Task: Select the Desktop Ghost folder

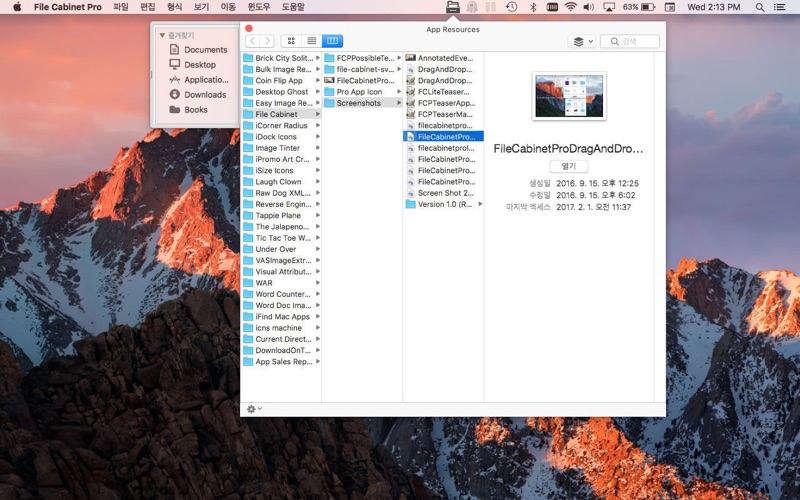Action: click(x=281, y=92)
